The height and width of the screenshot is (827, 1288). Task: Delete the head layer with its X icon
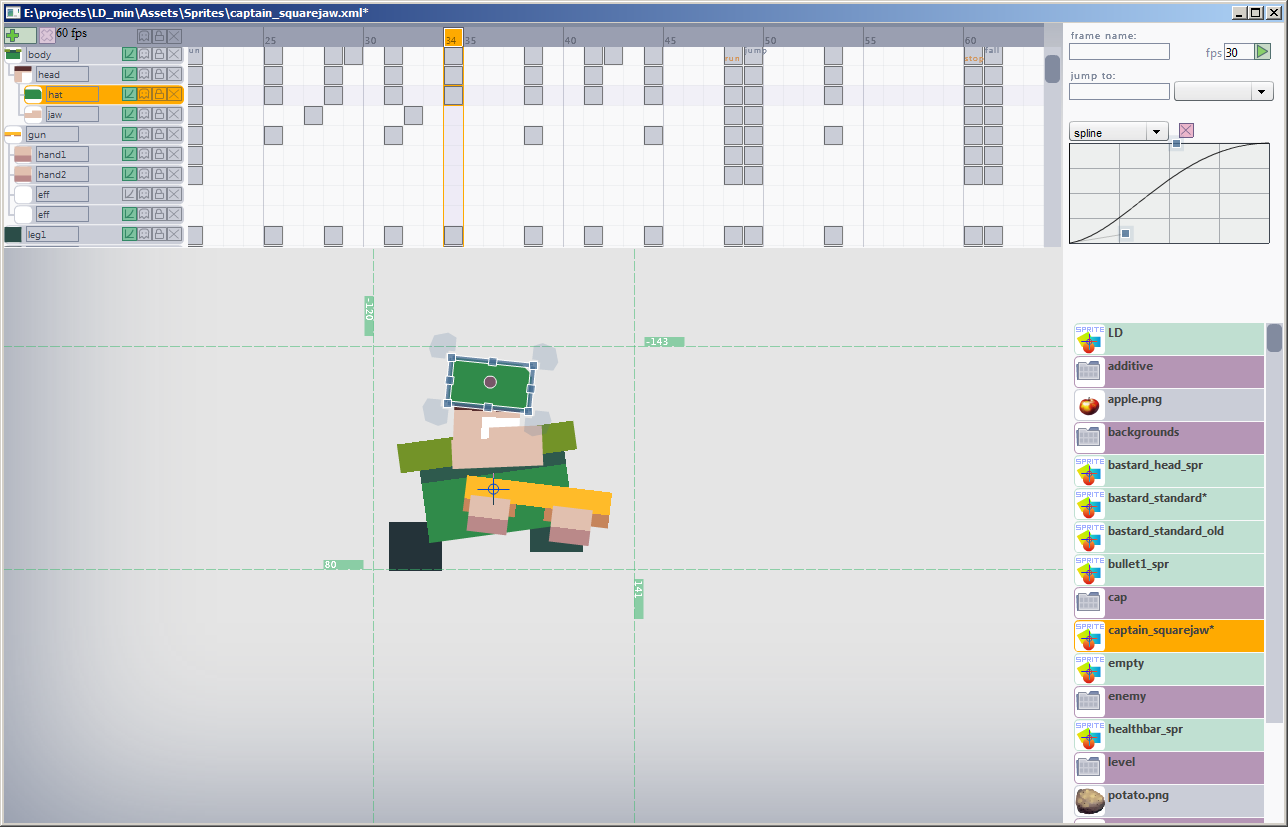(x=174, y=74)
